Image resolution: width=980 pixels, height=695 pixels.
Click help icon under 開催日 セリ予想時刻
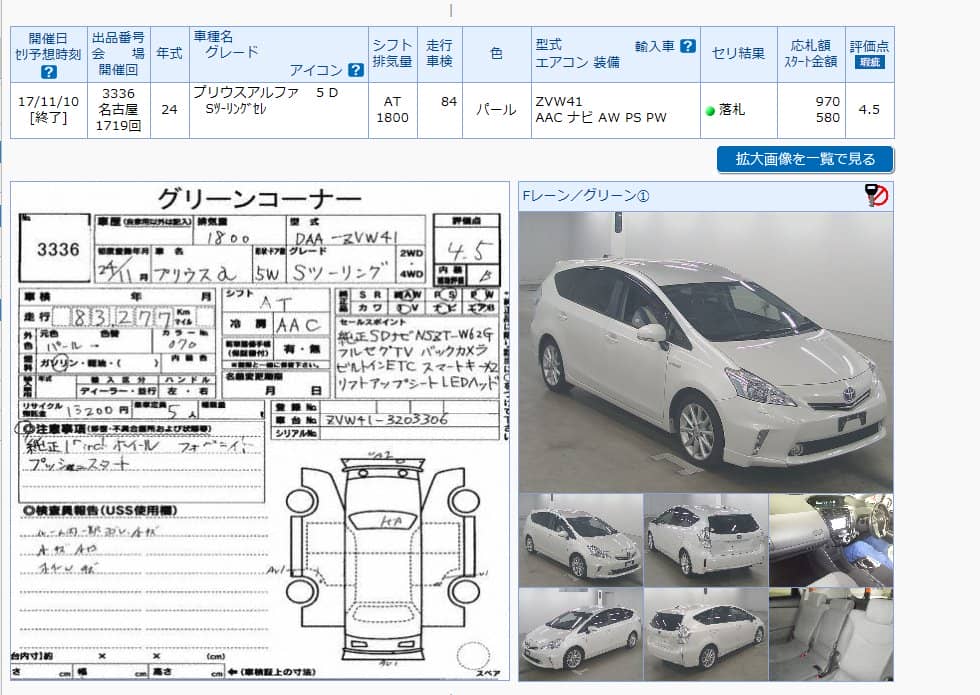coord(48,71)
